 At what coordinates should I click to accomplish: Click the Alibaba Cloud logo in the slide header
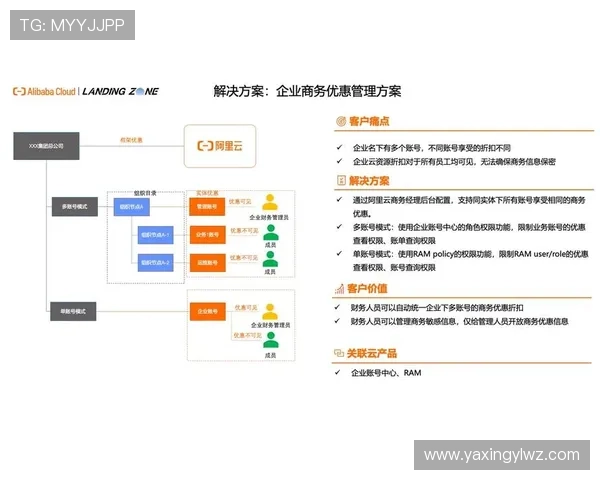point(44,91)
